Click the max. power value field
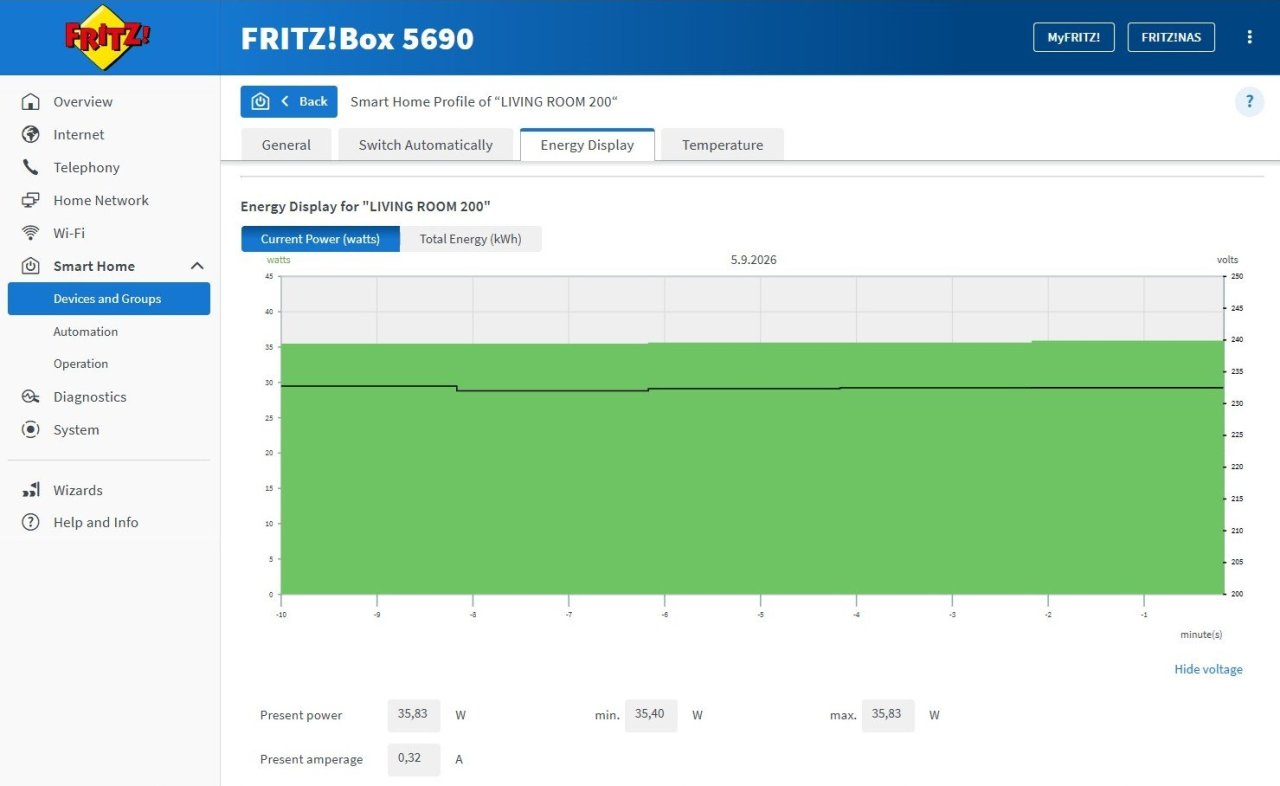This screenshot has width=1280, height=786. tap(888, 715)
